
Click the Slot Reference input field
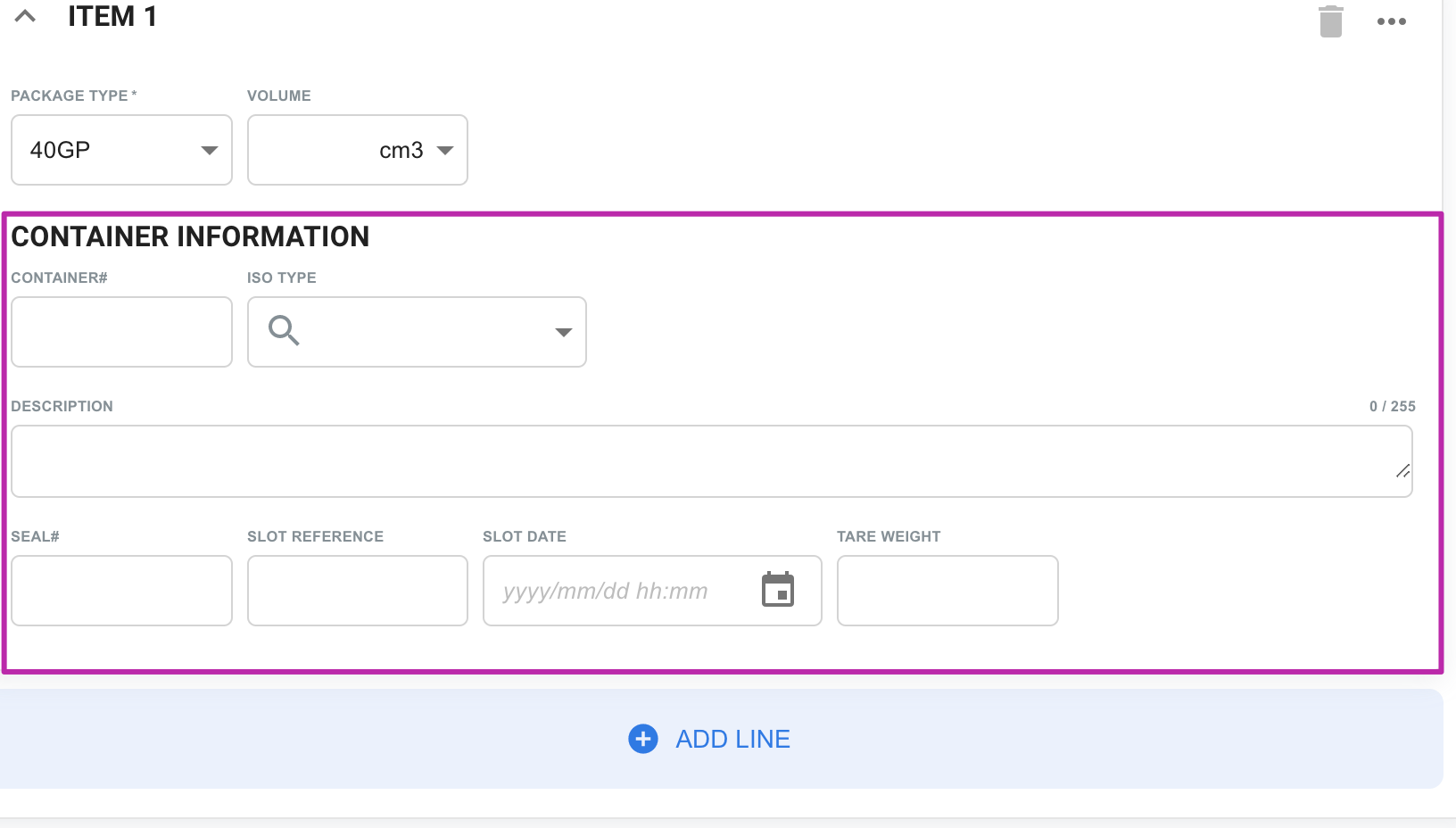pyautogui.click(x=357, y=591)
